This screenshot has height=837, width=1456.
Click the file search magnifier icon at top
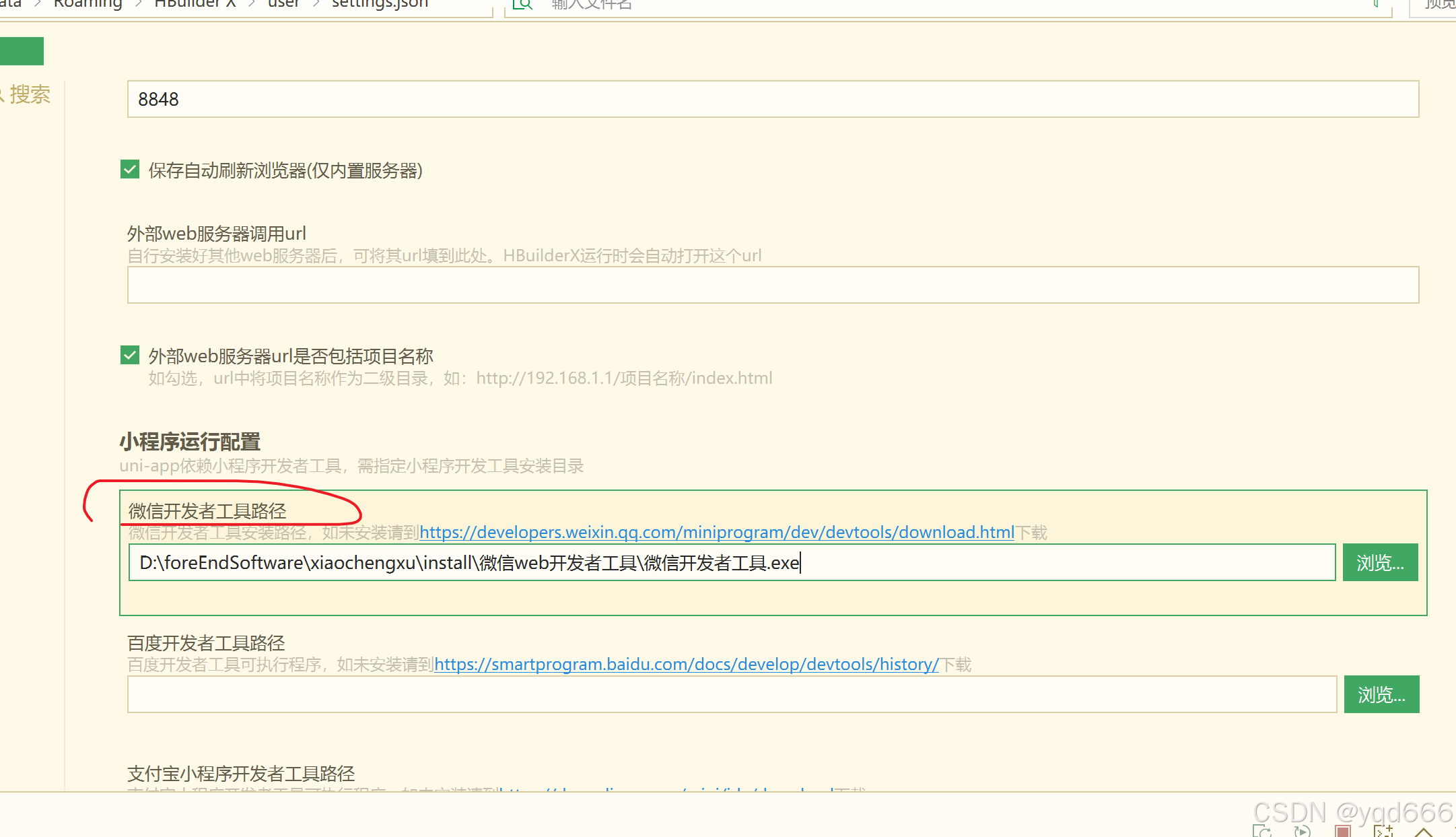tap(522, 4)
